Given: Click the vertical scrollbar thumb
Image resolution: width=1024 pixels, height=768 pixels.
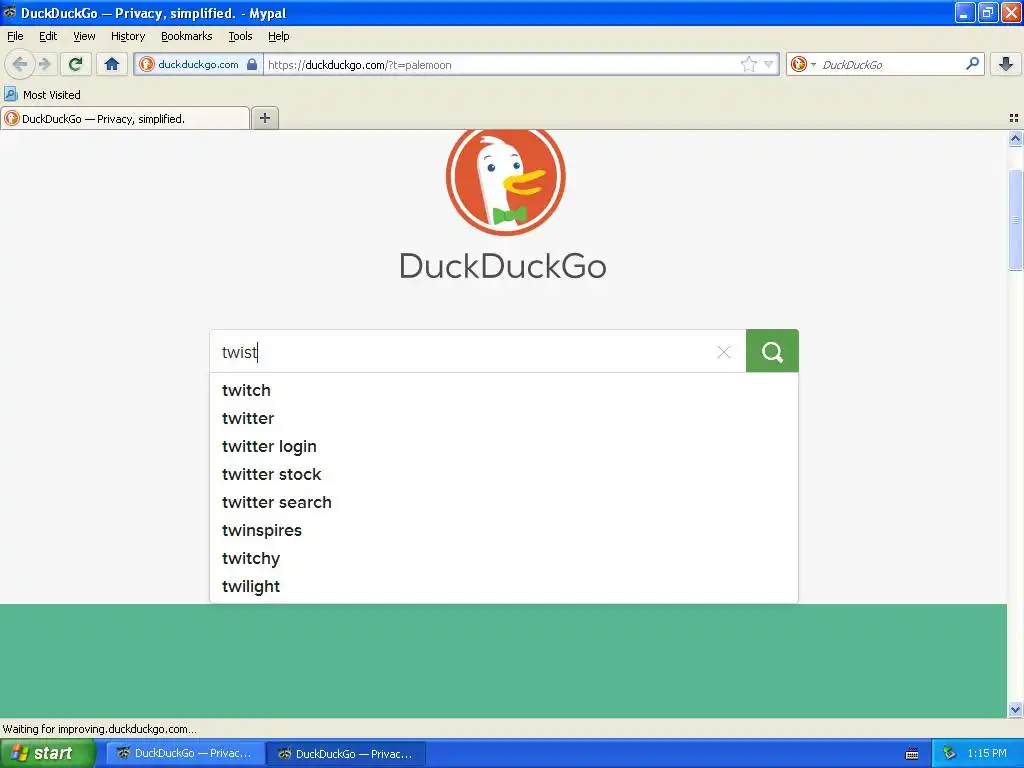Looking at the screenshot, I should 1015,220.
